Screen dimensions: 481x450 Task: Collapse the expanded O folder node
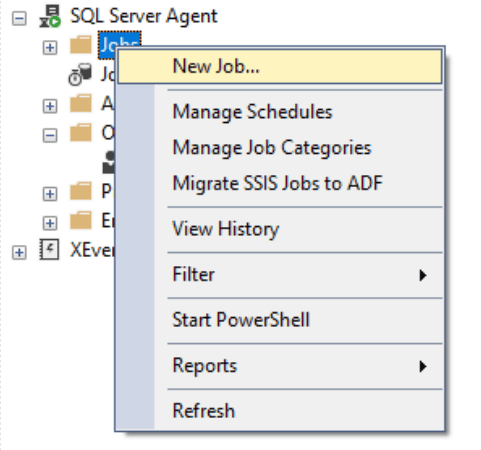50,135
